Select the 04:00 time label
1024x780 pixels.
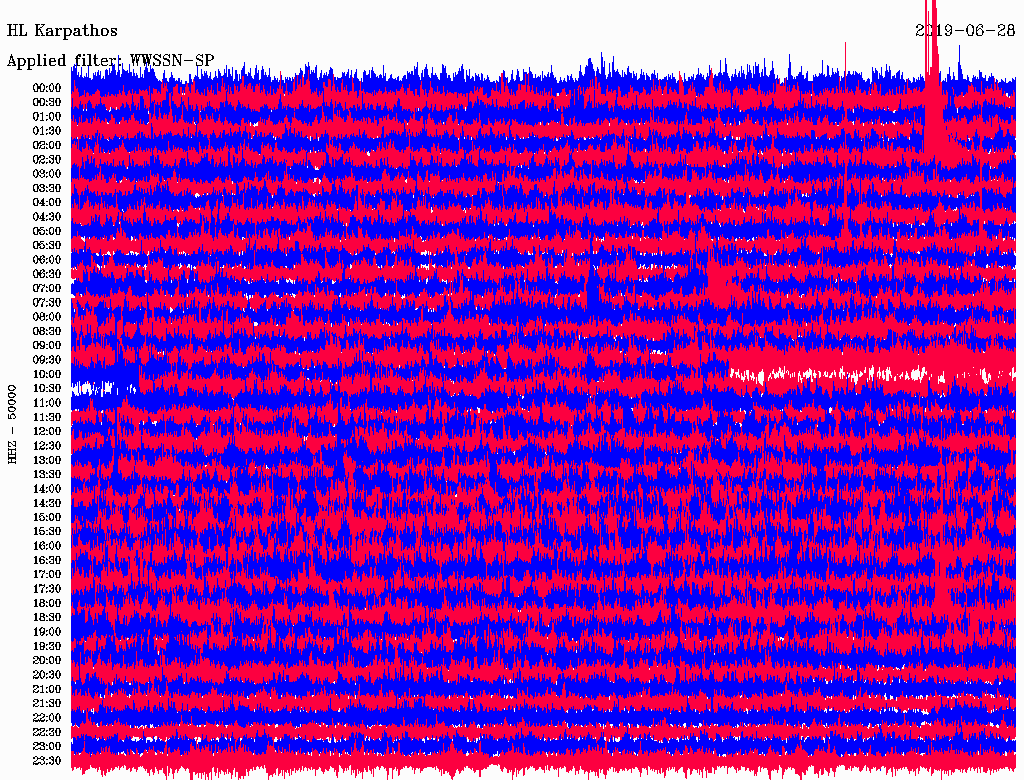(x=47, y=203)
